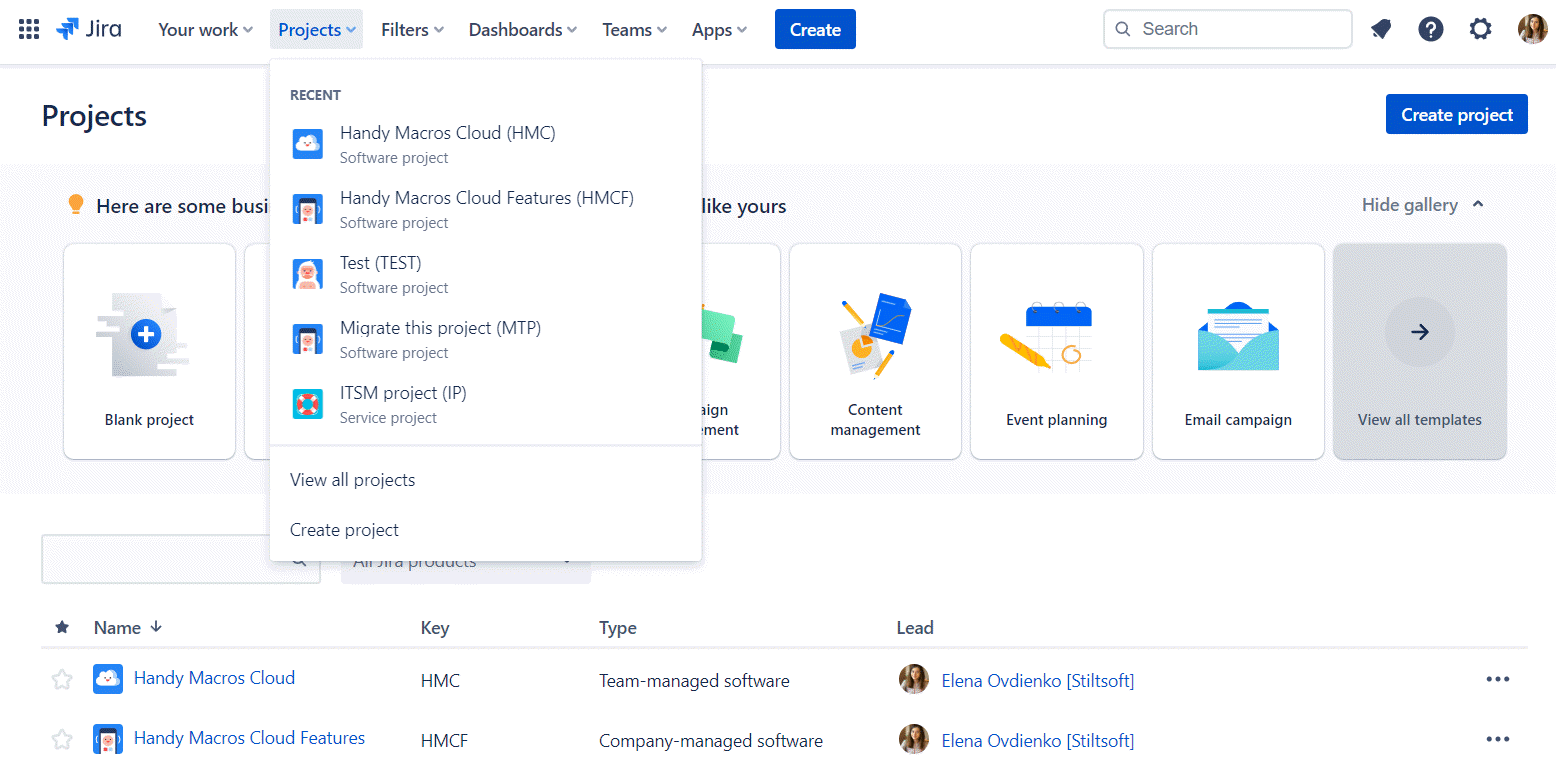Click the blue Create button
The width and height of the screenshot is (1556, 770).
815,29
